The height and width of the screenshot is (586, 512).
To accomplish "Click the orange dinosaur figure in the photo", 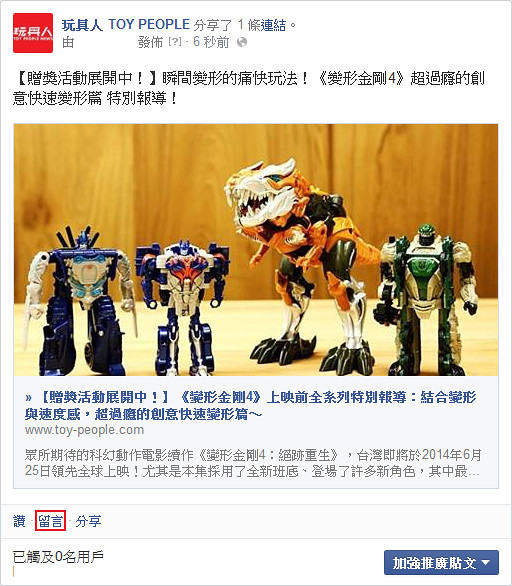I will [x=299, y=262].
